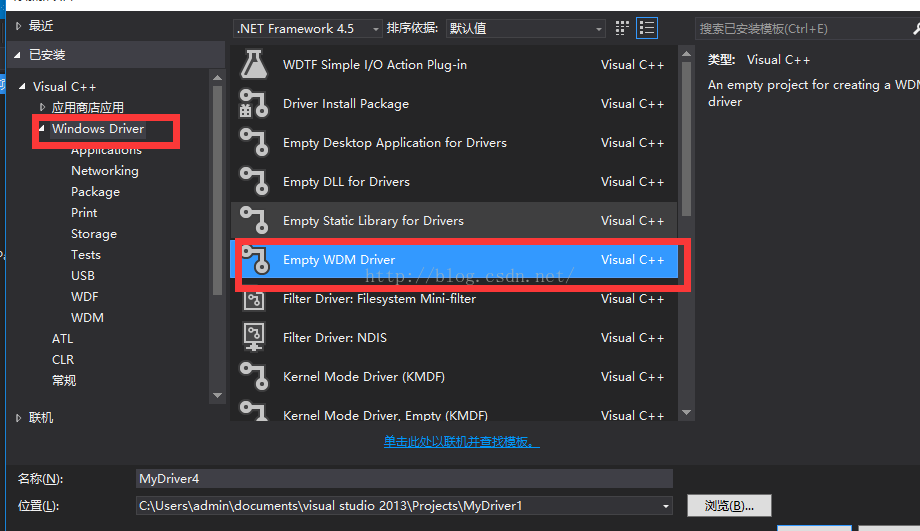
Task: Collapse the Visual C++ tree node
Action: [x=22, y=86]
